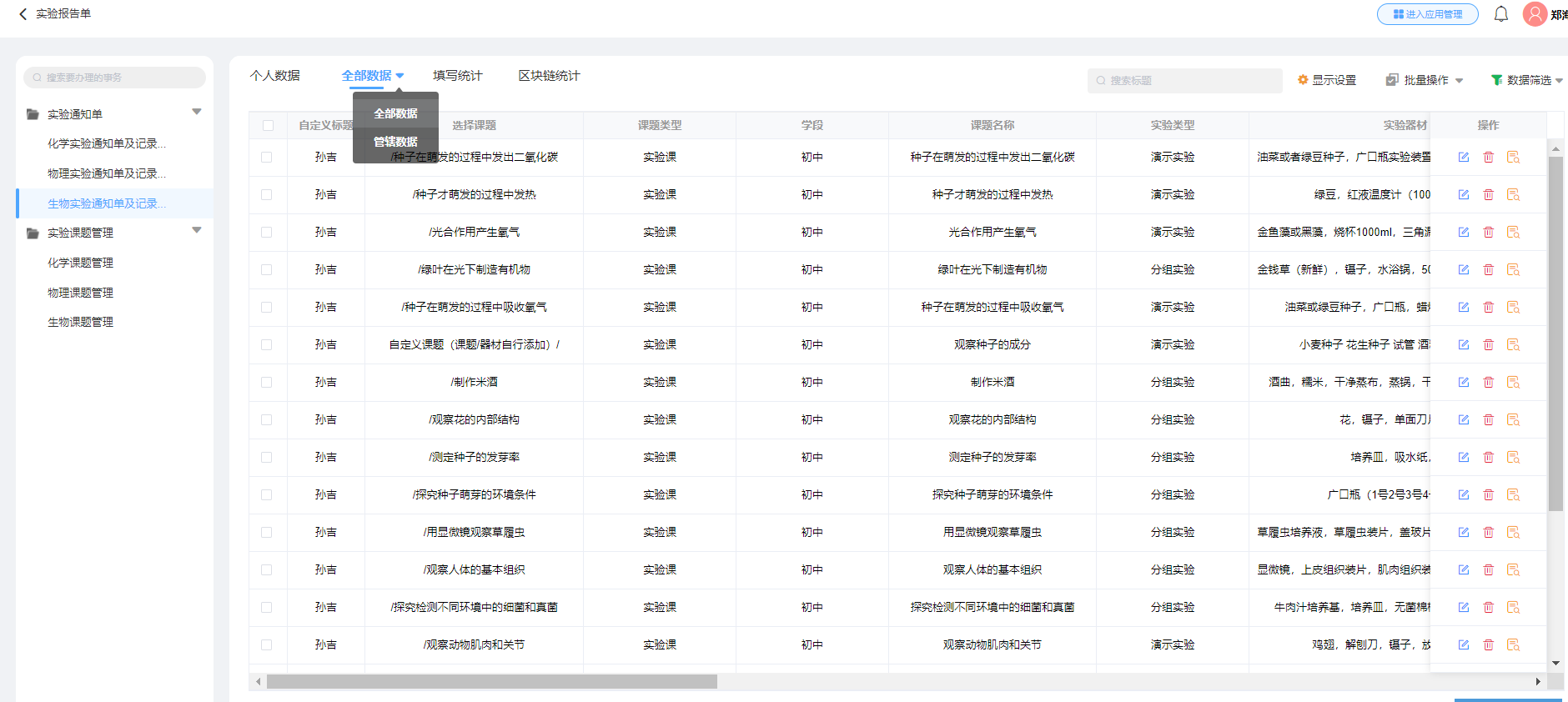Open 化学实验通知单及记录 in the sidebar
Screen dimensions: 1568x702
[107, 143]
